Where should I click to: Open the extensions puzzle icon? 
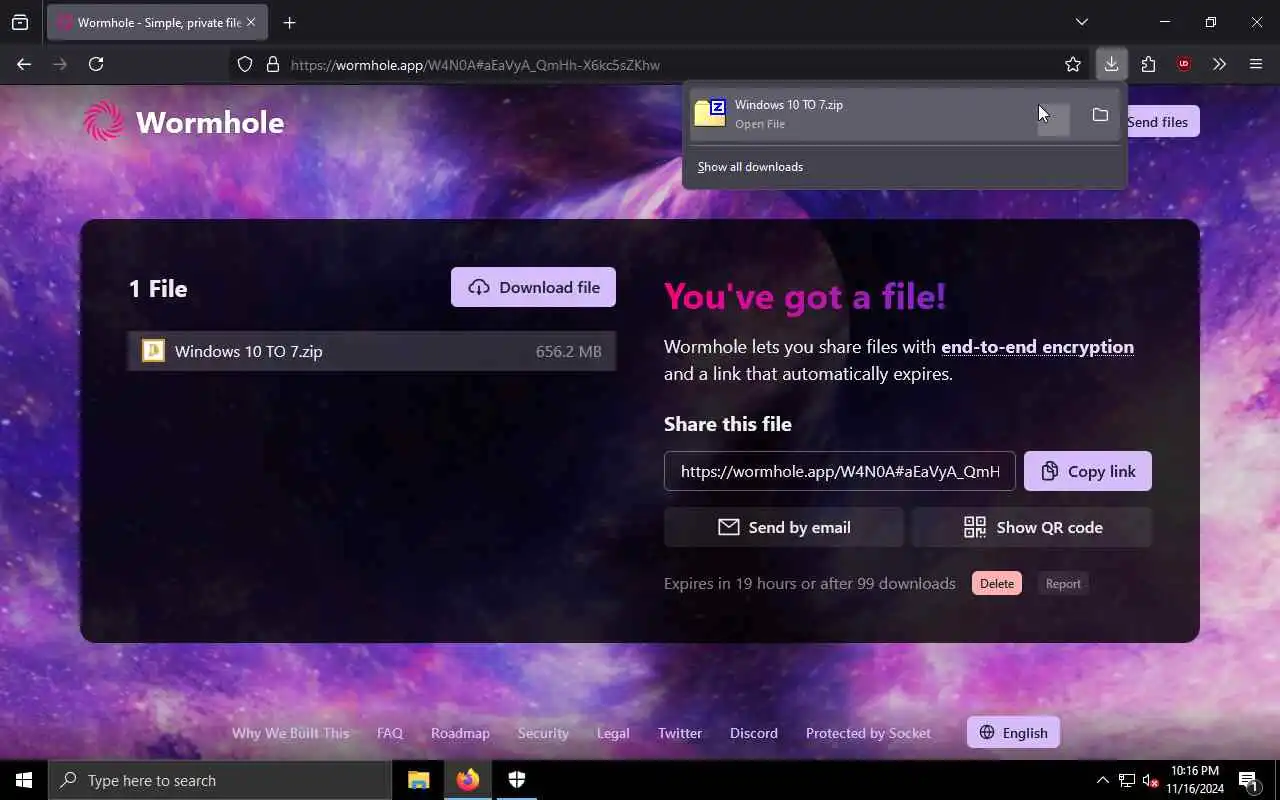pos(1148,64)
